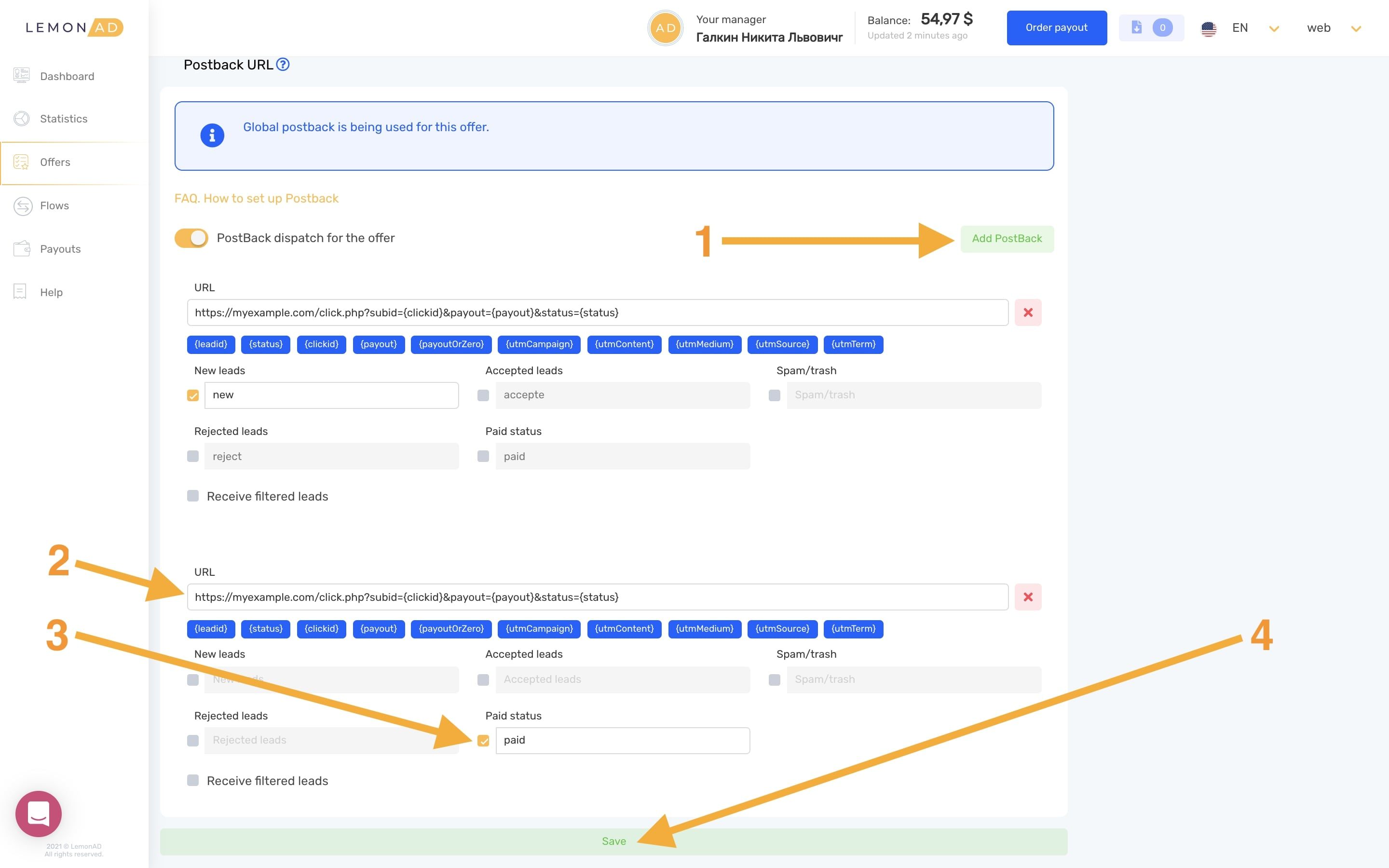Go to Payouts in the sidebar
This screenshot has width=1389, height=868.
(x=60, y=249)
